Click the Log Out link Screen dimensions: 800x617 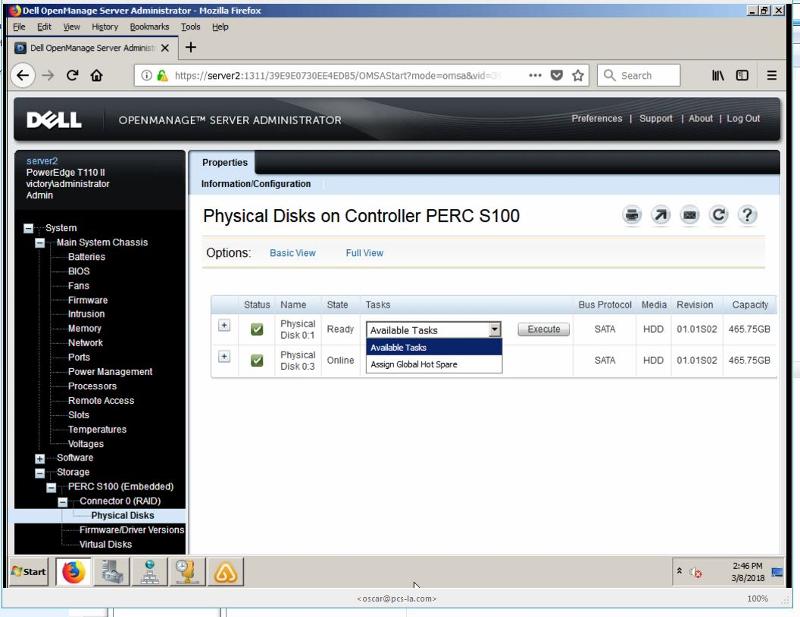pyautogui.click(x=743, y=118)
